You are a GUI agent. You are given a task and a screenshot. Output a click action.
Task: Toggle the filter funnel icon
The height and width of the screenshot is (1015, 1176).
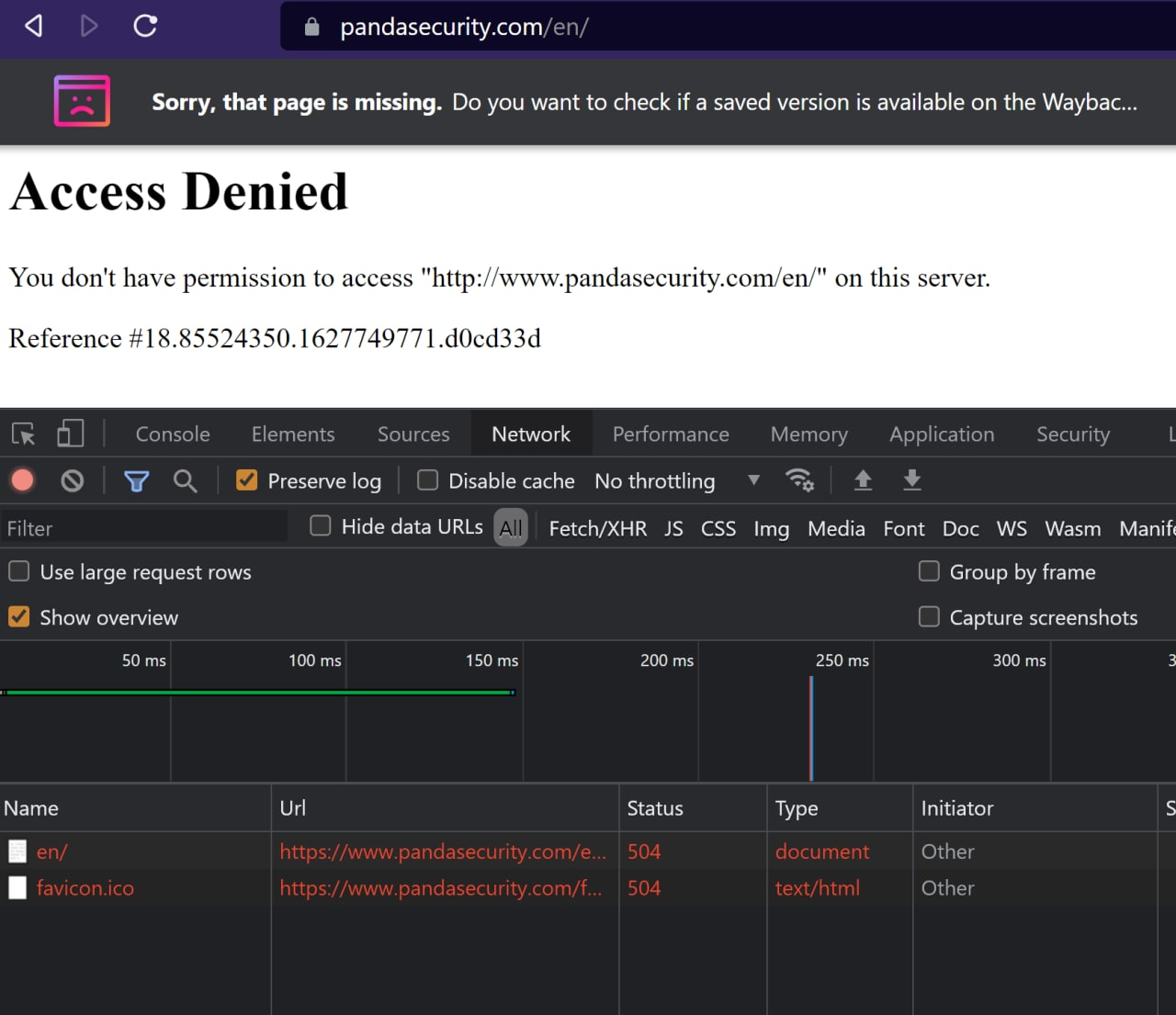coord(136,480)
